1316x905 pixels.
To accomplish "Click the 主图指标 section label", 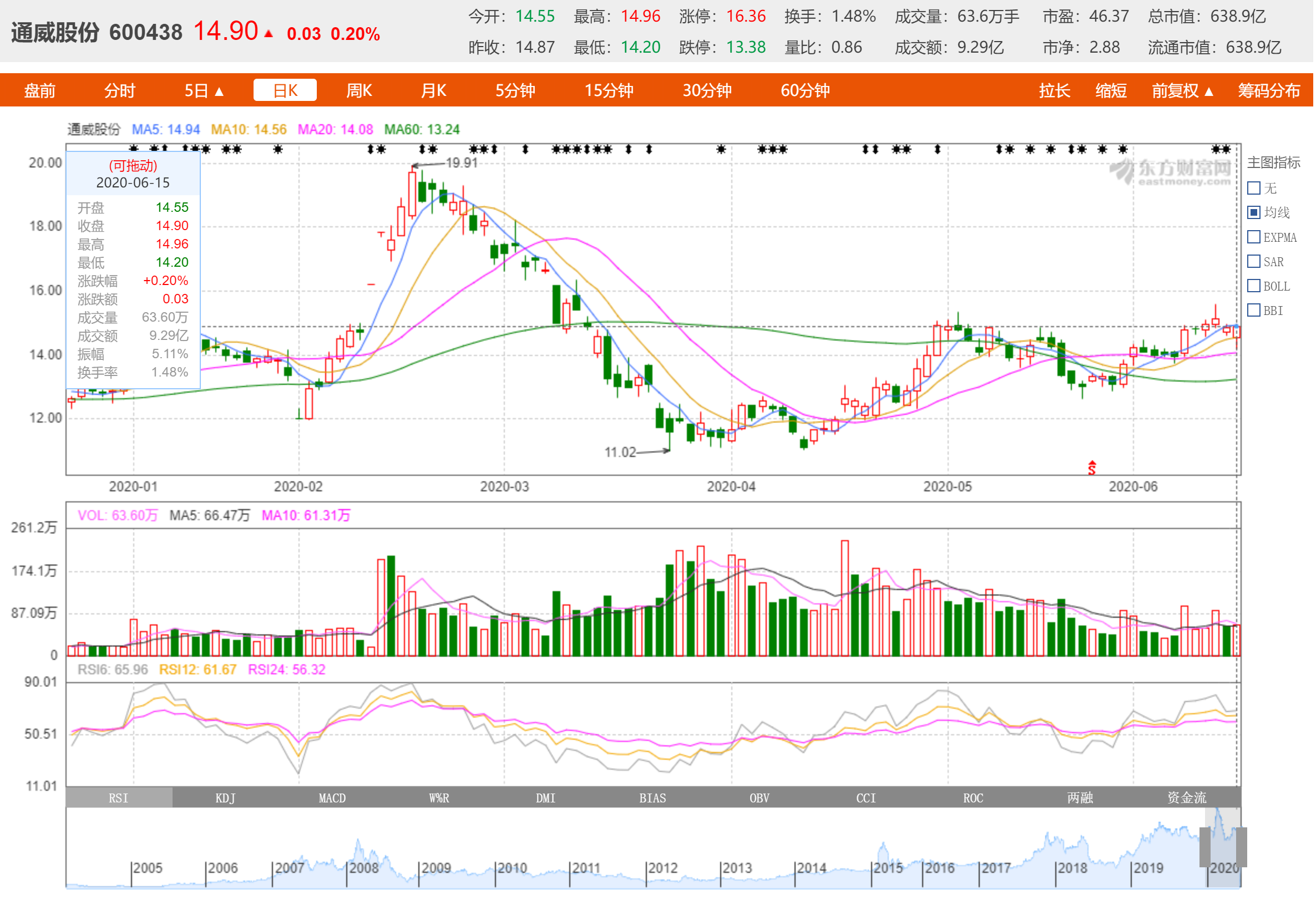I will [1273, 162].
